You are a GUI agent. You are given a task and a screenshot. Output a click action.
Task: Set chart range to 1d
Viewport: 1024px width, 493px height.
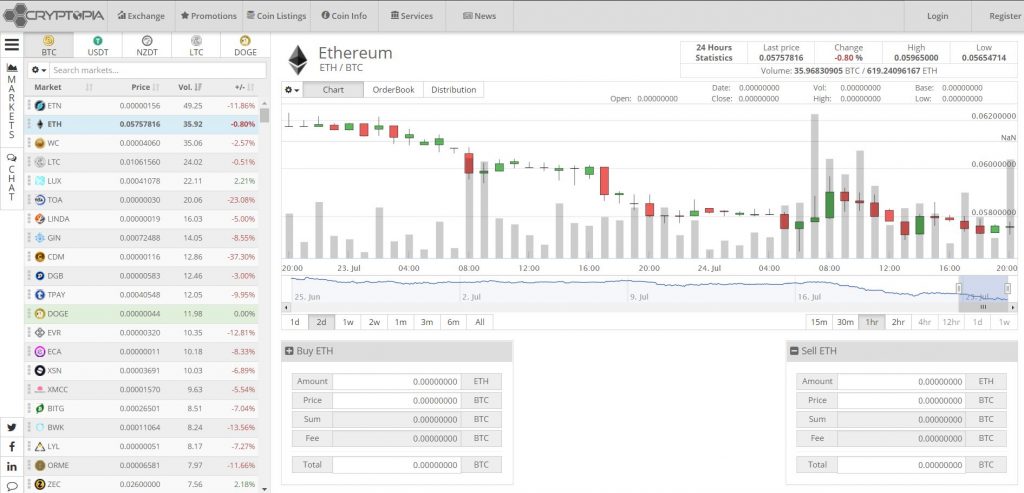[295, 322]
